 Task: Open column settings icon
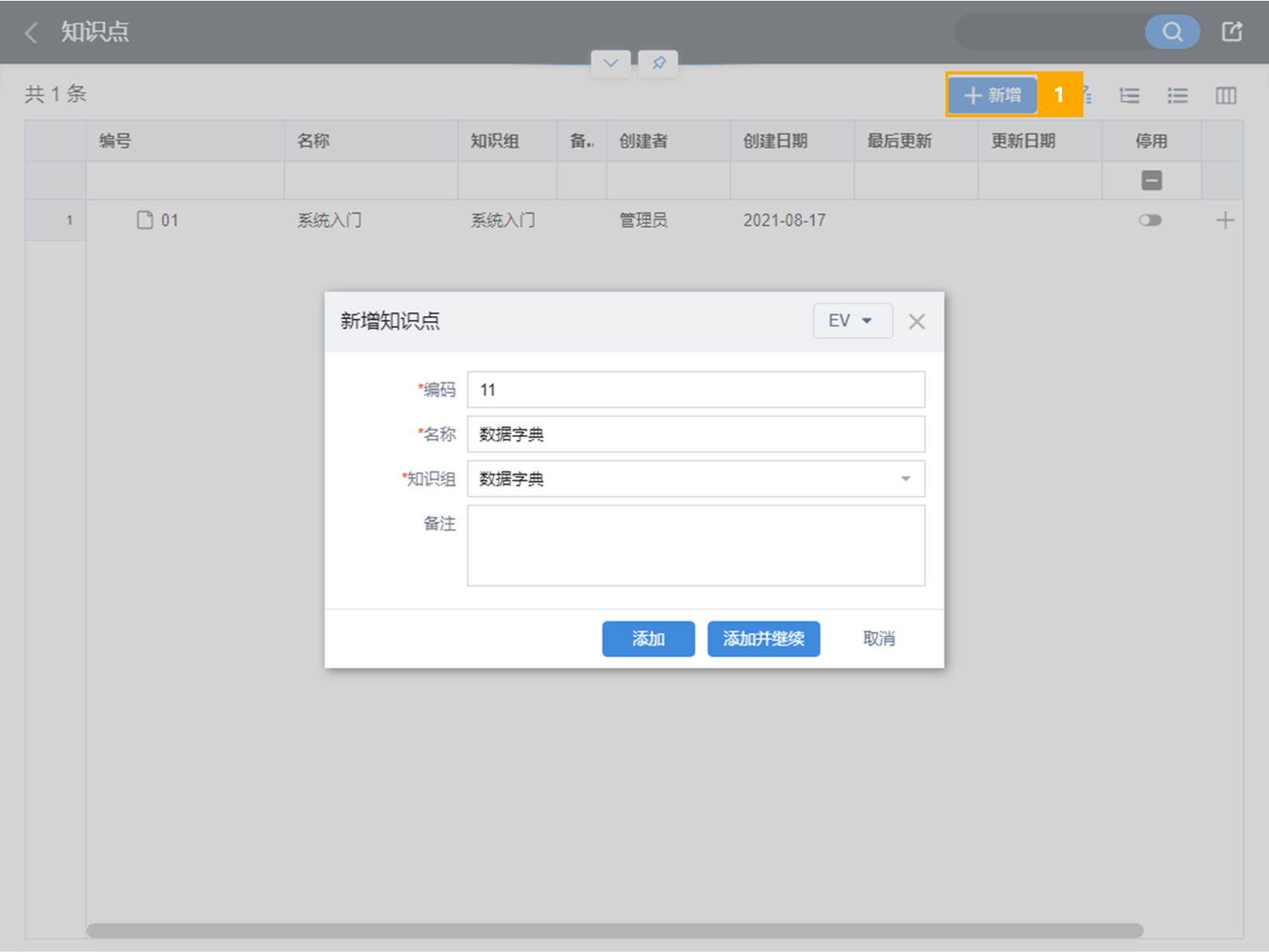pyautogui.click(x=1226, y=96)
